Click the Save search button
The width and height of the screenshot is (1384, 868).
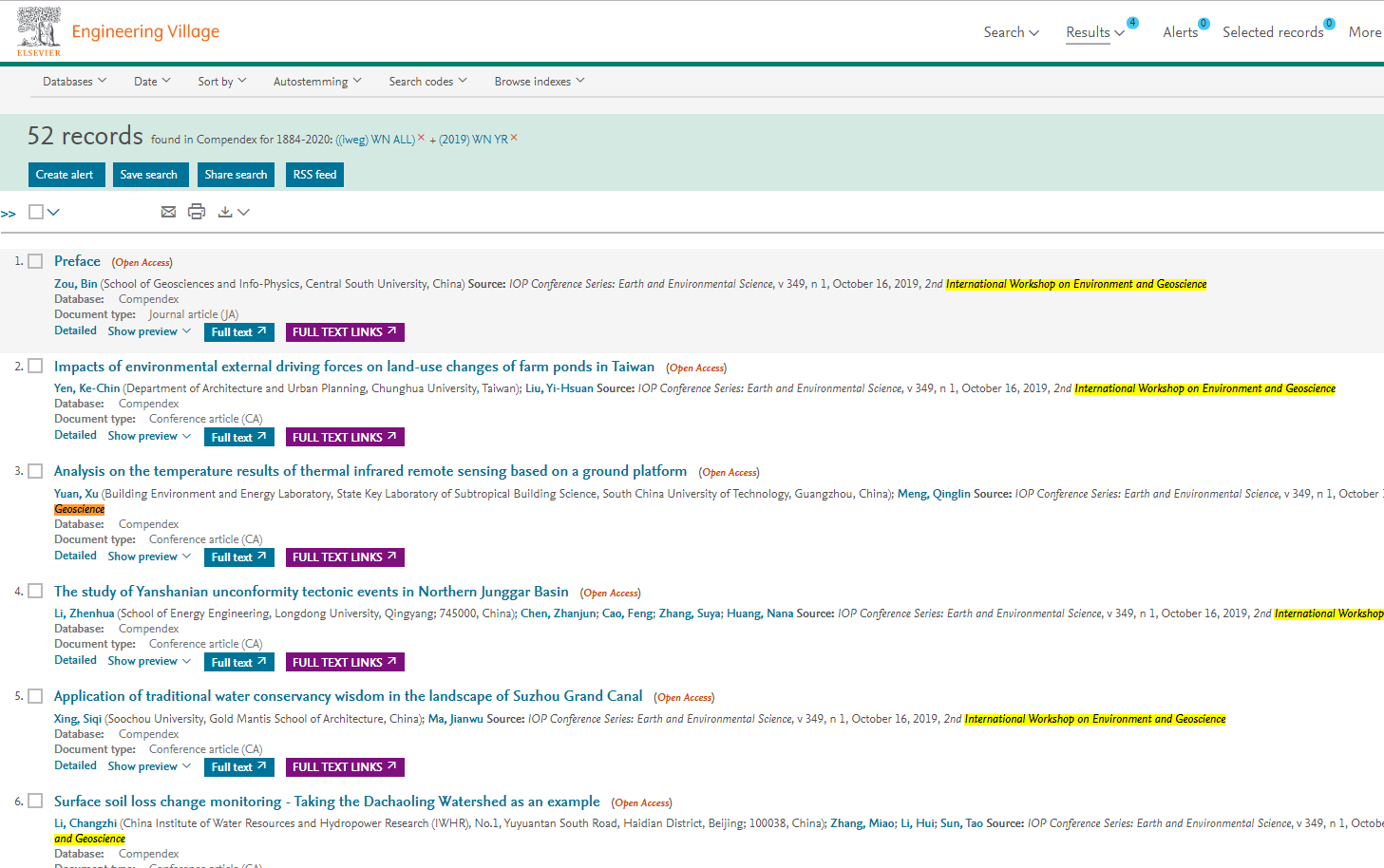coord(149,175)
